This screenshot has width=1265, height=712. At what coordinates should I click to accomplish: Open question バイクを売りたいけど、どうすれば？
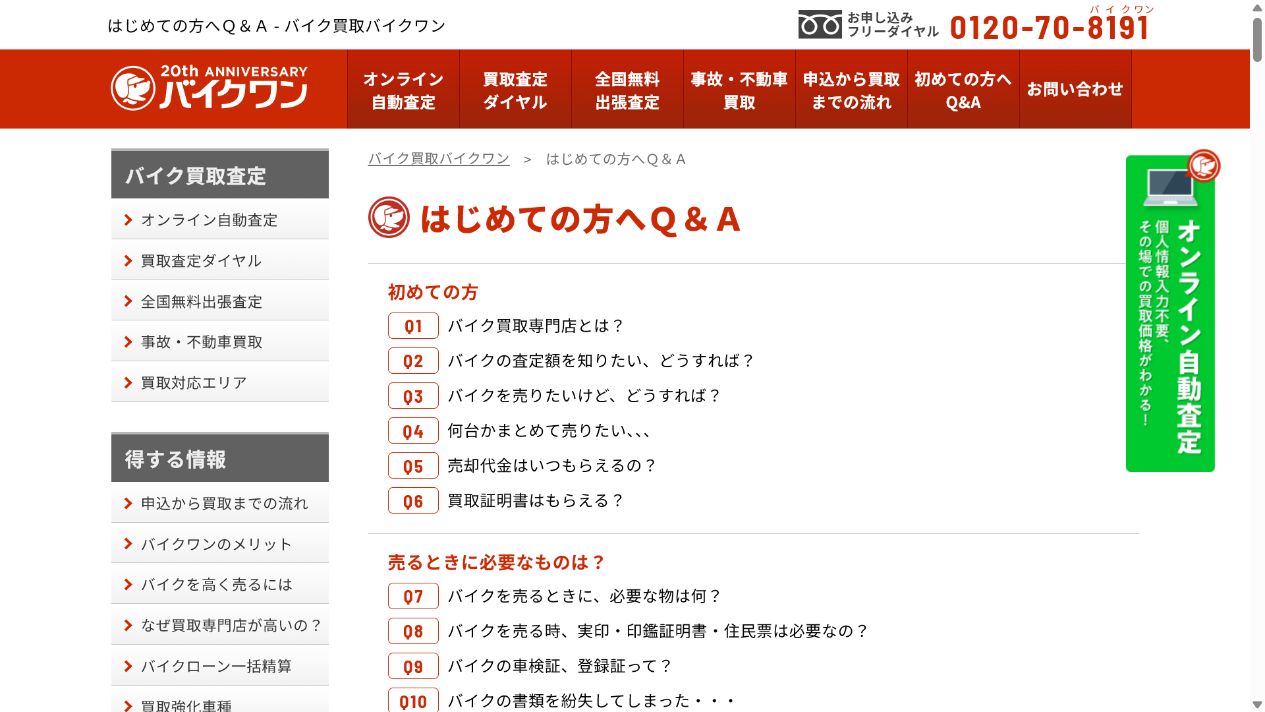tap(584, 396)
